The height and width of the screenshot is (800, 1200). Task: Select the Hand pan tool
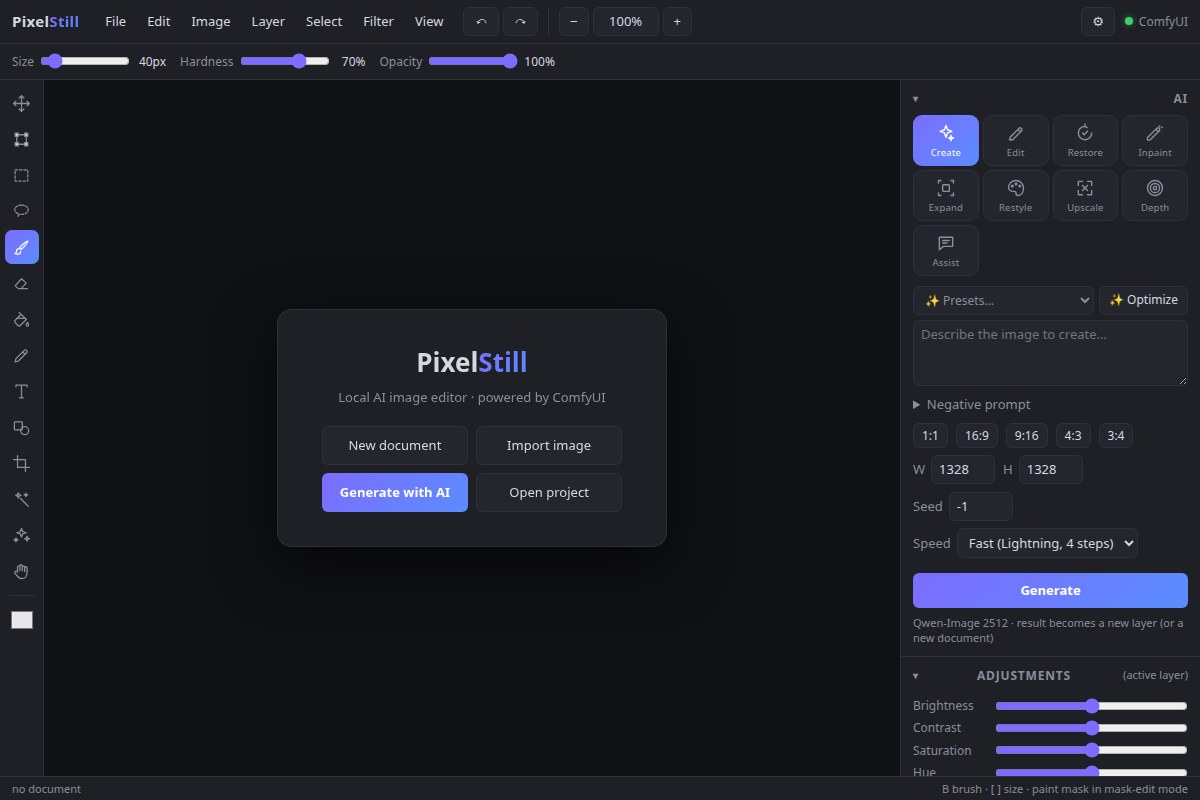click(x=21, y=571)
